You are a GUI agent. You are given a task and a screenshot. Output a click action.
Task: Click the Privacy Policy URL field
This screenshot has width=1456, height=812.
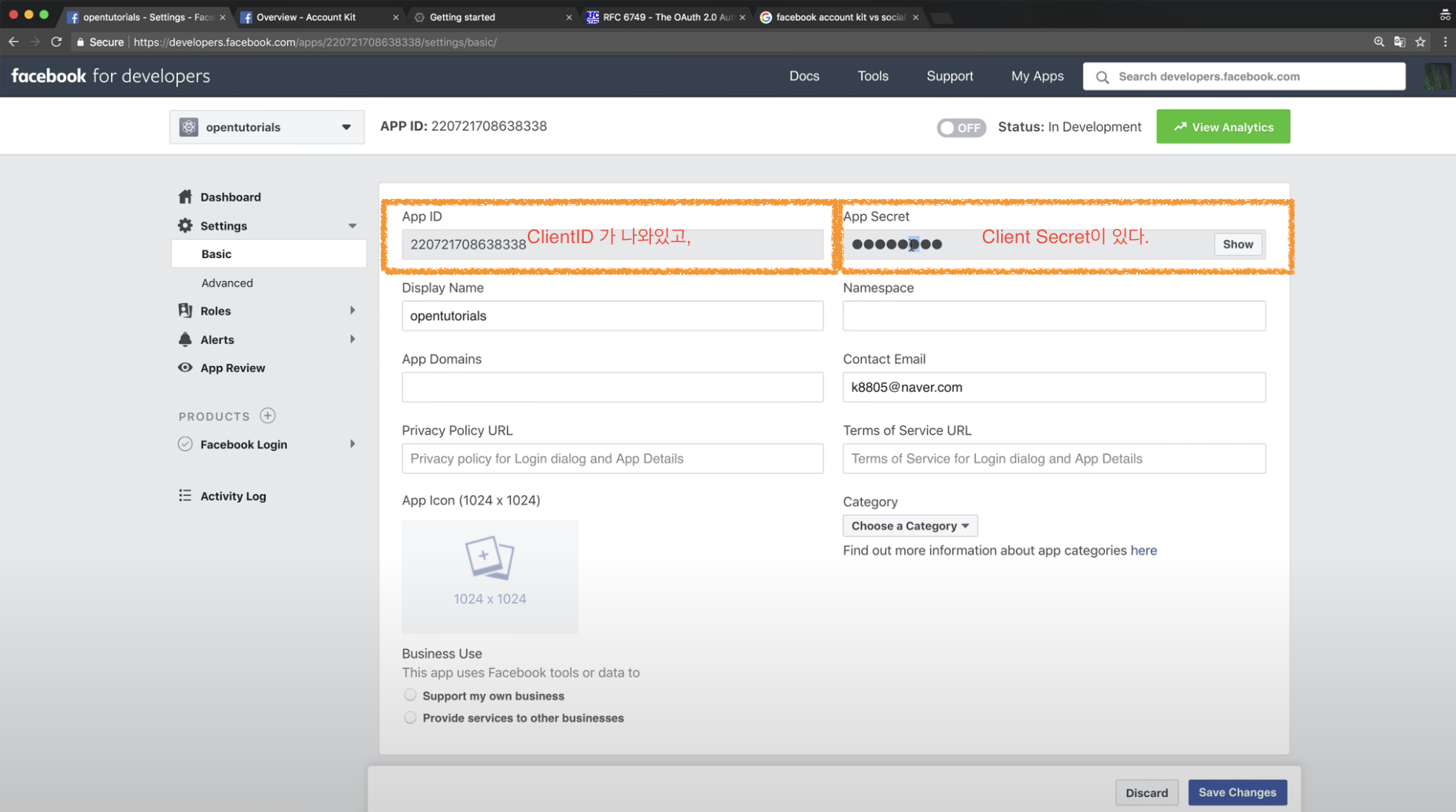612,459
